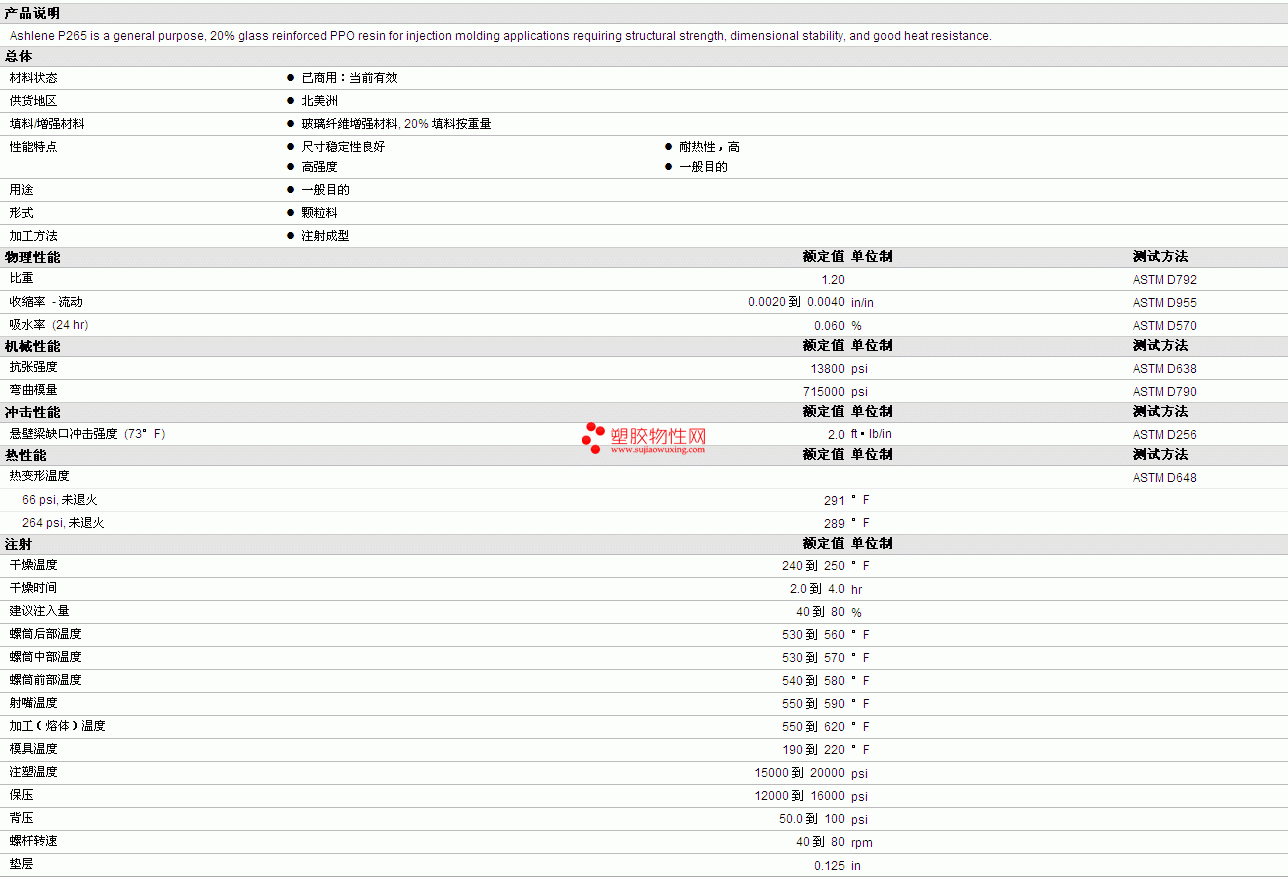The height and width of the screenshot is (878, 1288).
Task: Select the "射嘴温度" row label
Action: pos(34,704)
